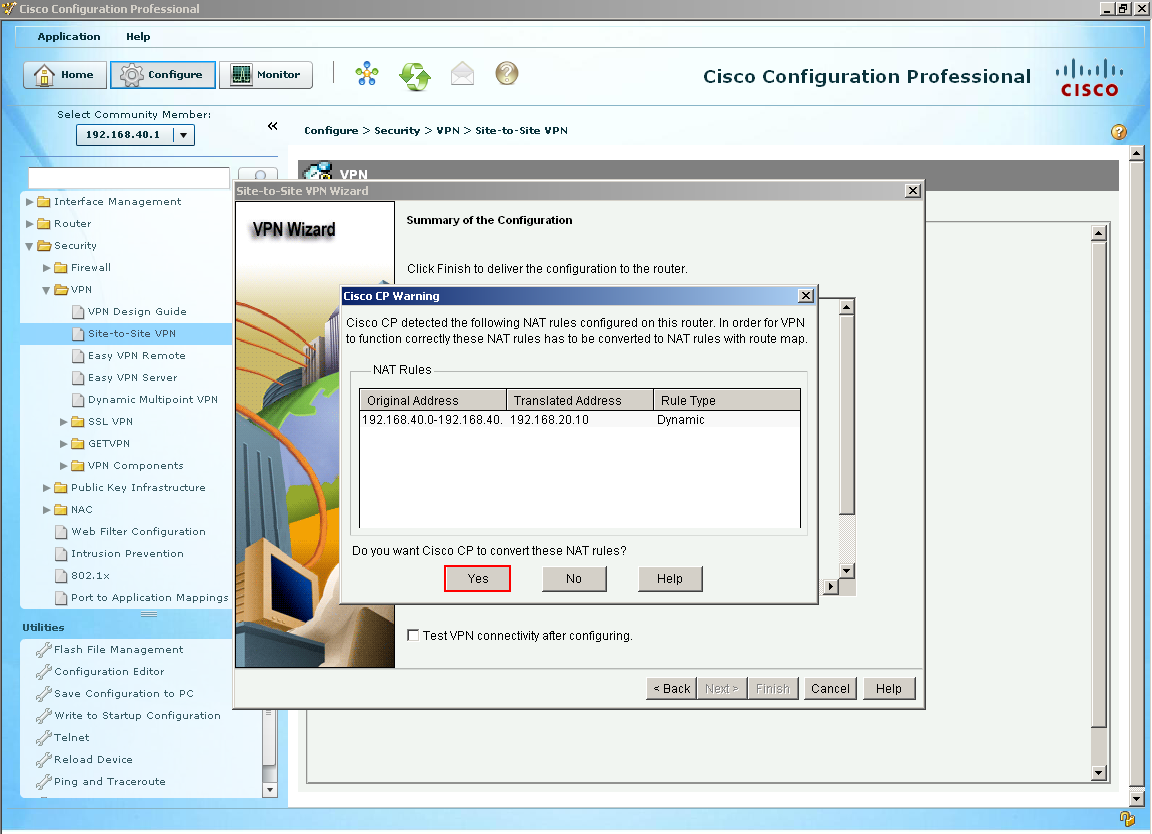Click scroll down arrow of utilities list
The height and width of the screenshot is (834, 1152).
(270, 790)
